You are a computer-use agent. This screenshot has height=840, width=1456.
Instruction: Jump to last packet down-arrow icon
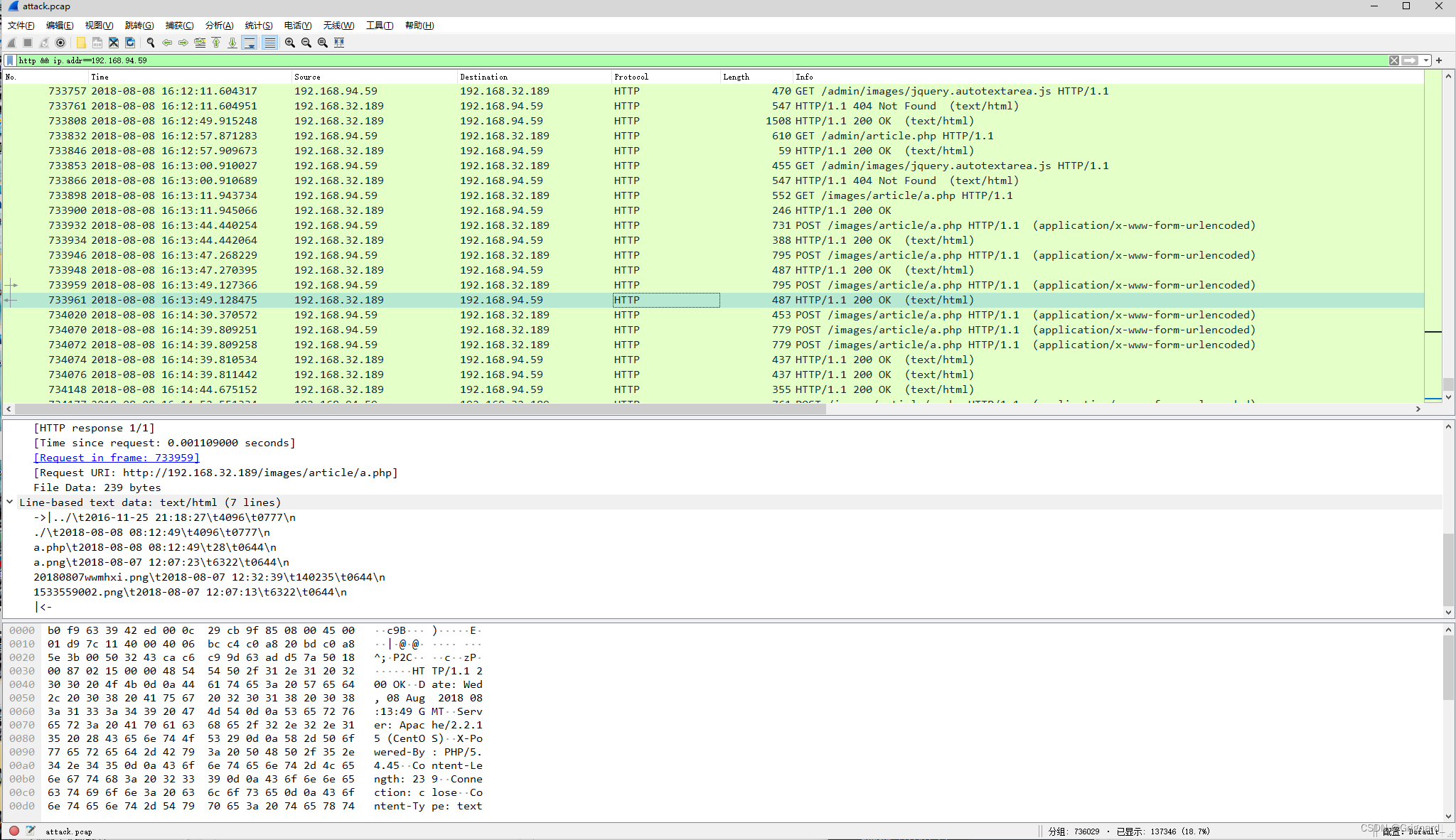tap(232, 43)
